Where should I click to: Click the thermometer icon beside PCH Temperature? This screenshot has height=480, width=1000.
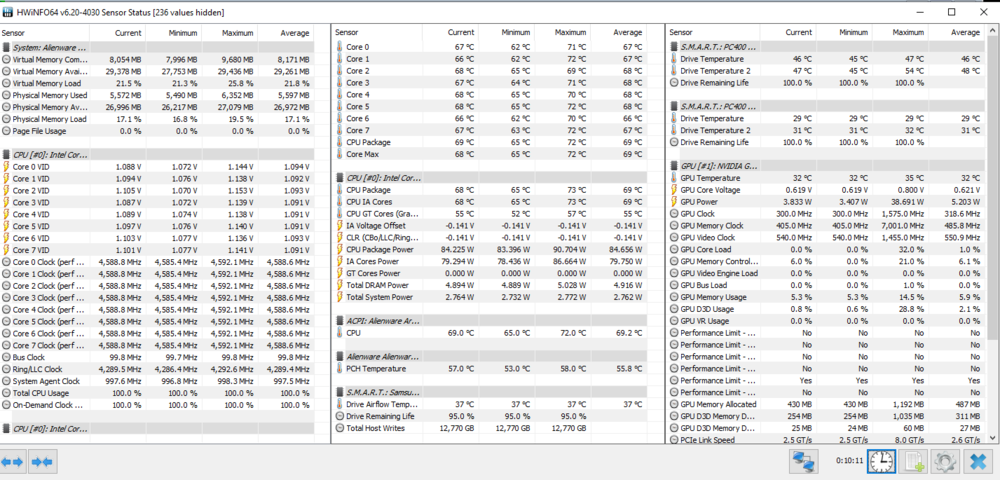pyautogui.click(x=340, y=368)
